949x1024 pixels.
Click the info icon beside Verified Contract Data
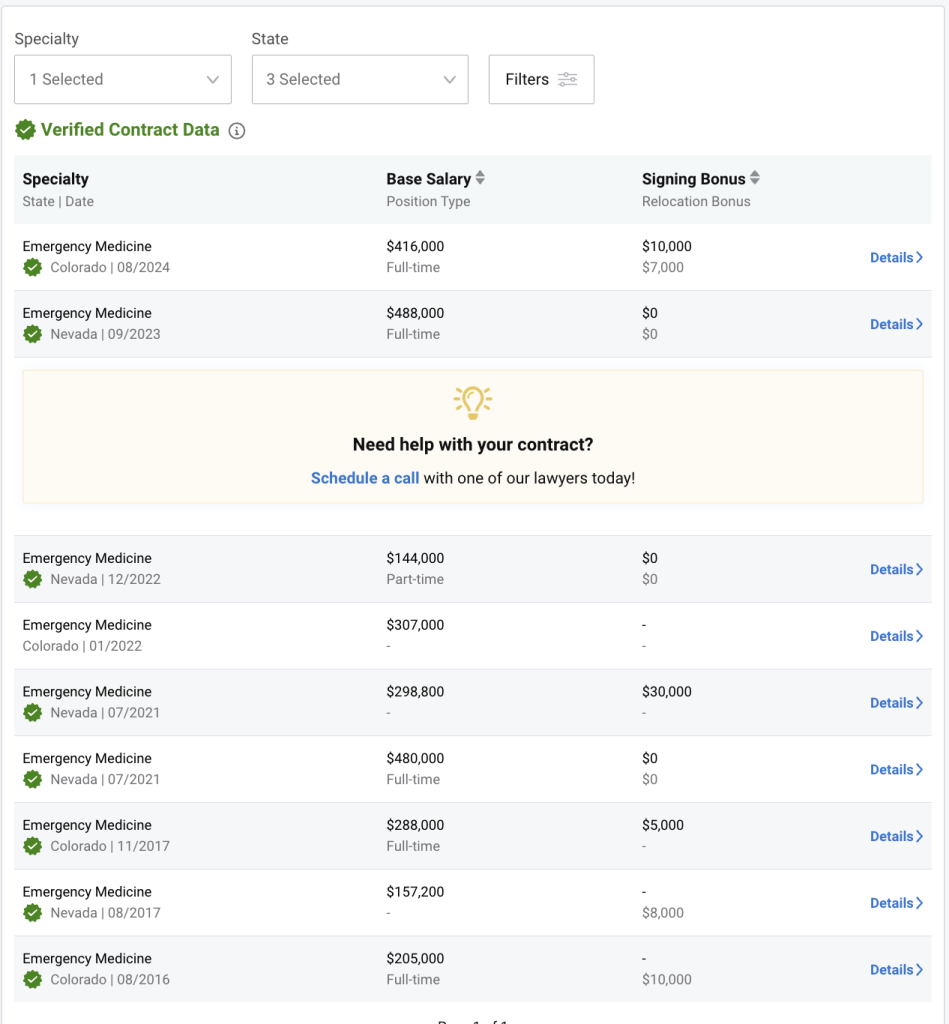tap(237, 131)
